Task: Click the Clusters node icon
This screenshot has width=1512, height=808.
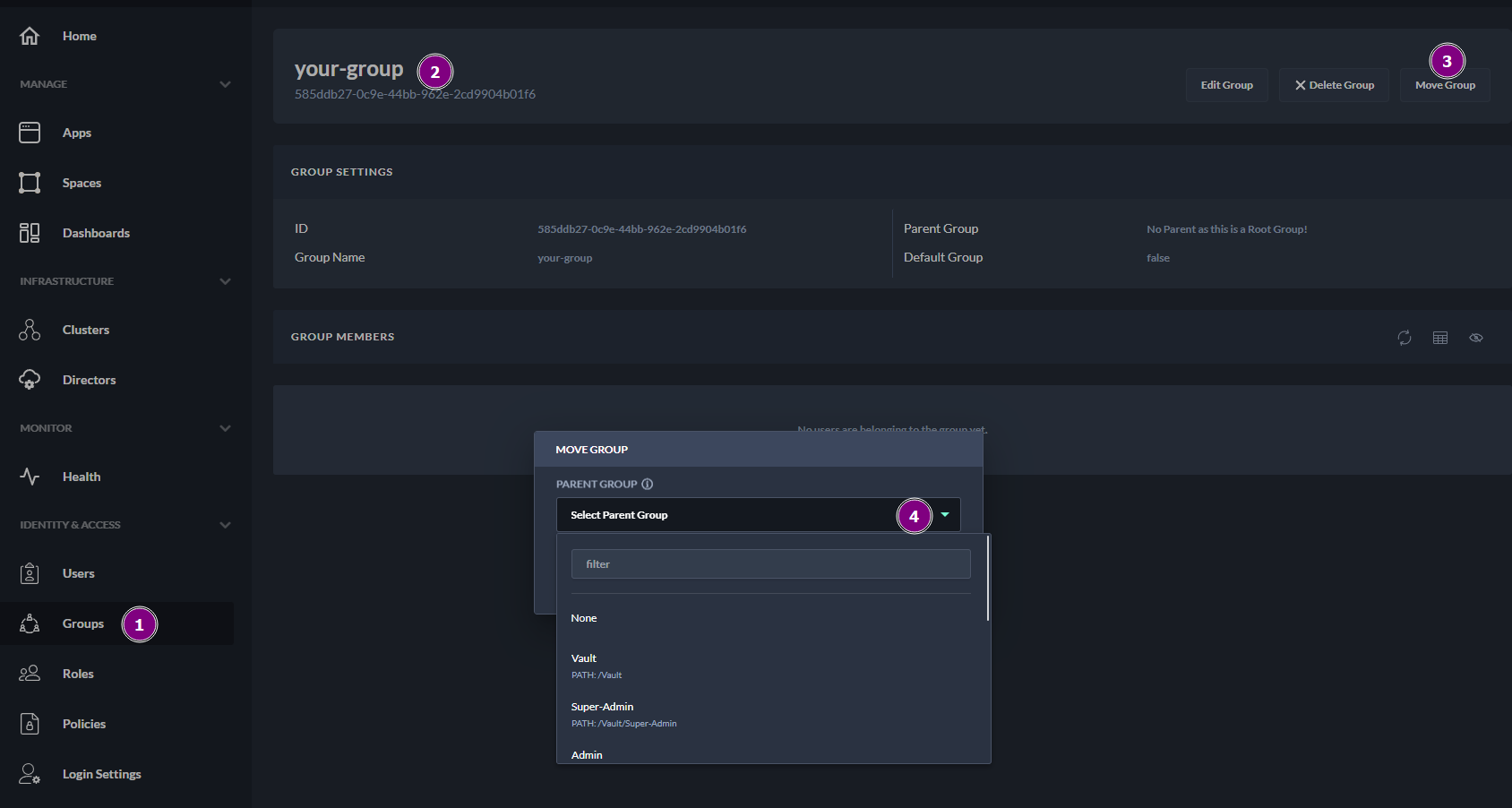Action: pos(30,330)
